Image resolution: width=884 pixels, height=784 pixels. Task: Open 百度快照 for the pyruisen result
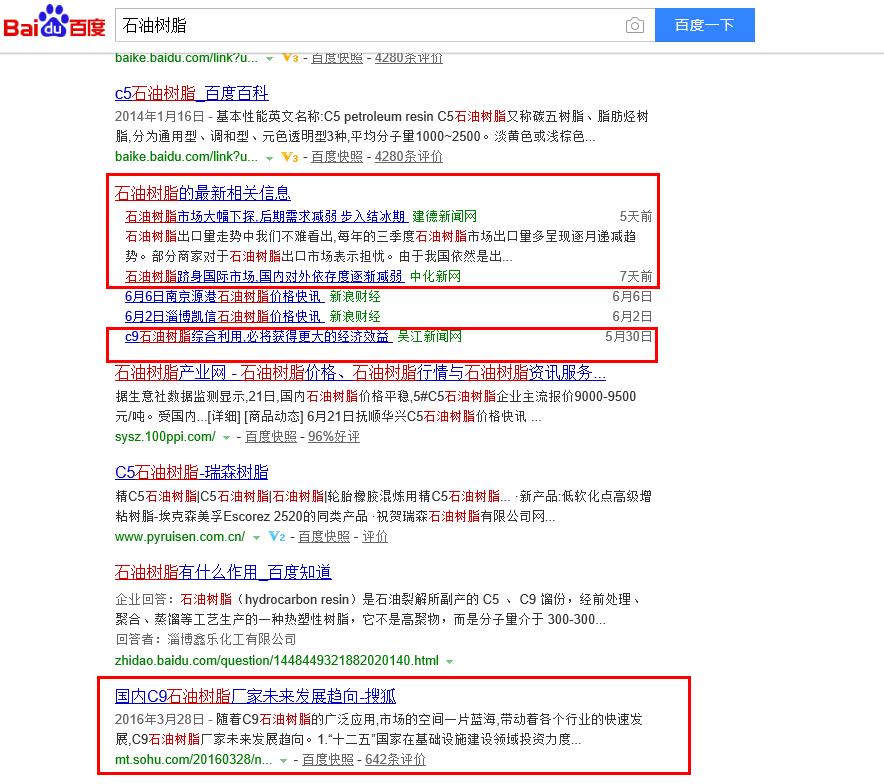324,537
